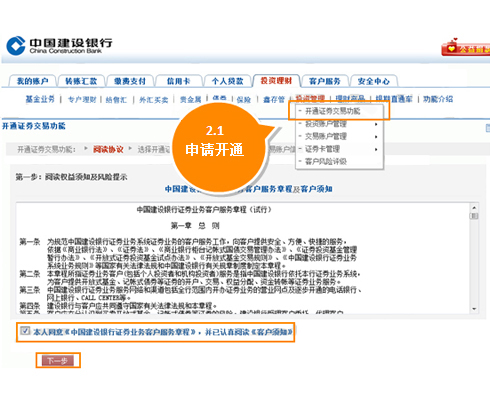Click the 第二条 clause label

30,274
